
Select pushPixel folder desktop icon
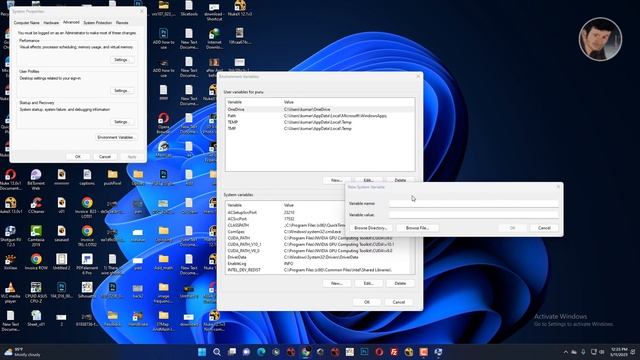[112, 178]
